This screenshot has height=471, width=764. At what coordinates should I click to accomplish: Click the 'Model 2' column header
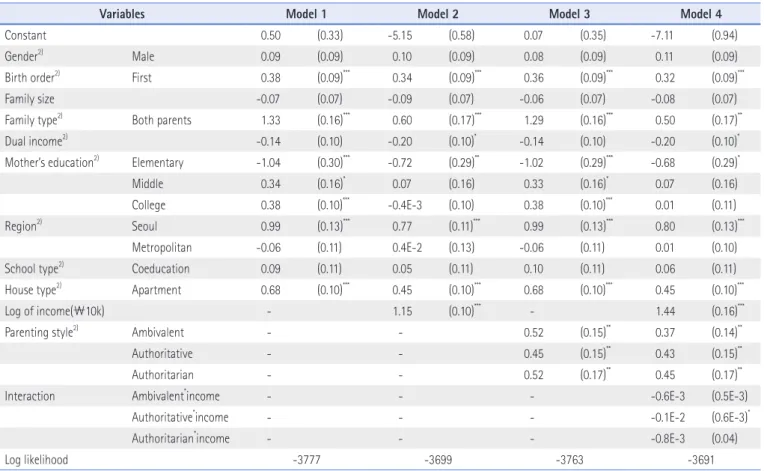tap(438, 14)
